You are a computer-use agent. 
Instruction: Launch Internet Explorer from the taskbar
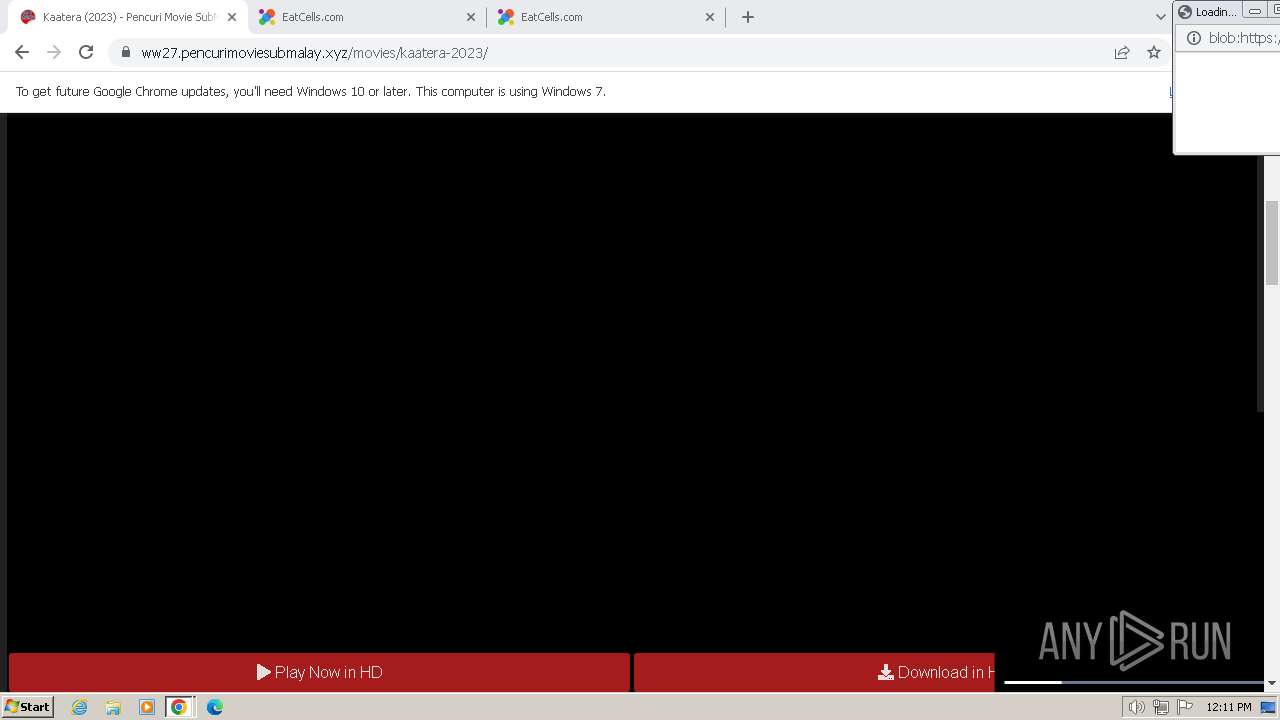coord(80,707)
